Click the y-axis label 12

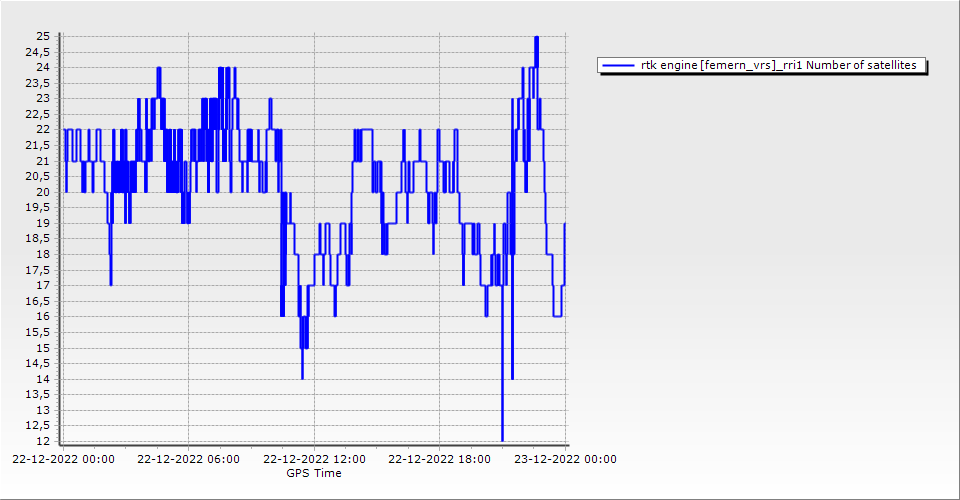coord(43,441)
